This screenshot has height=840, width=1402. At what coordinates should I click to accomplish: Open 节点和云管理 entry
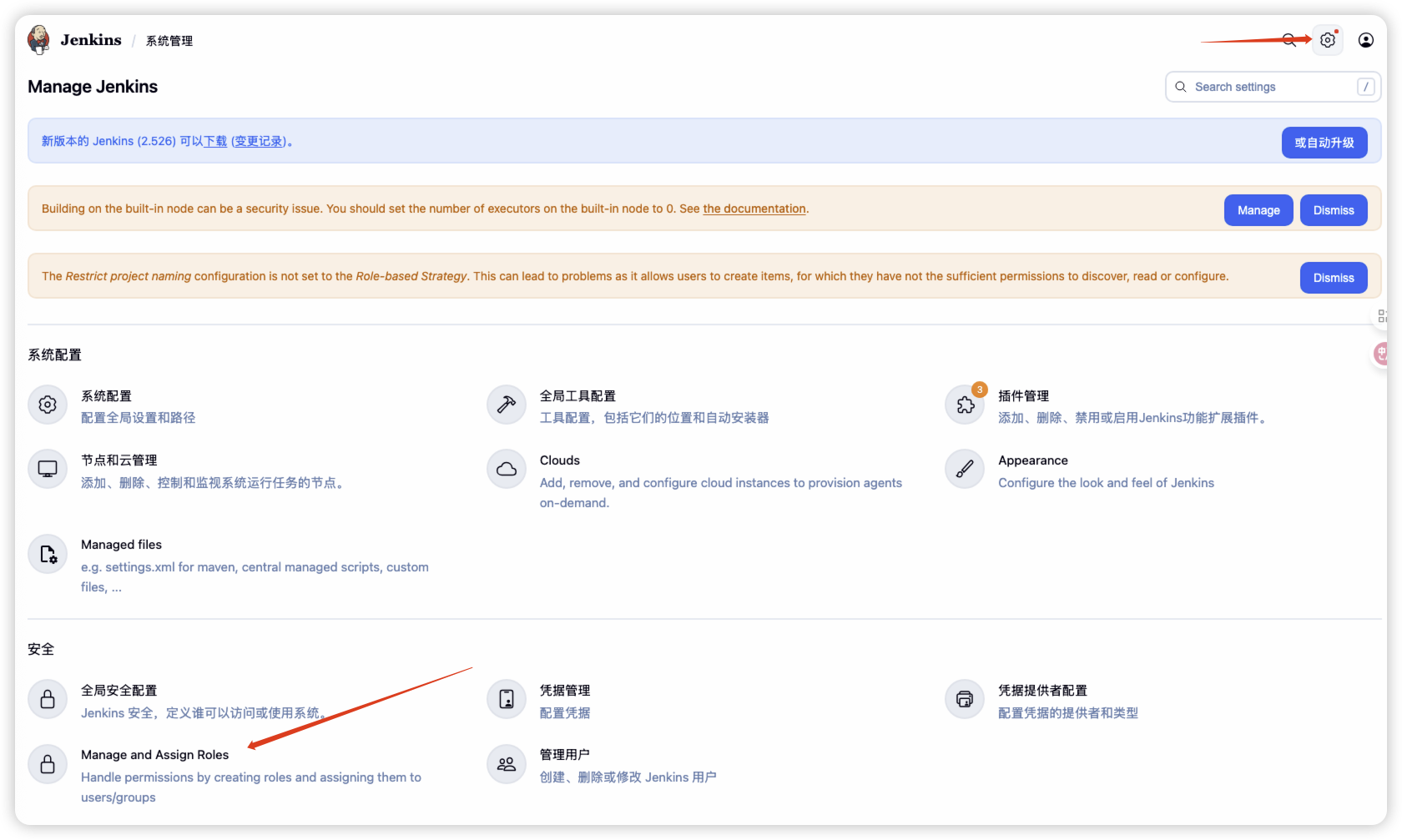pyautogui.click(x=119, y=460)
